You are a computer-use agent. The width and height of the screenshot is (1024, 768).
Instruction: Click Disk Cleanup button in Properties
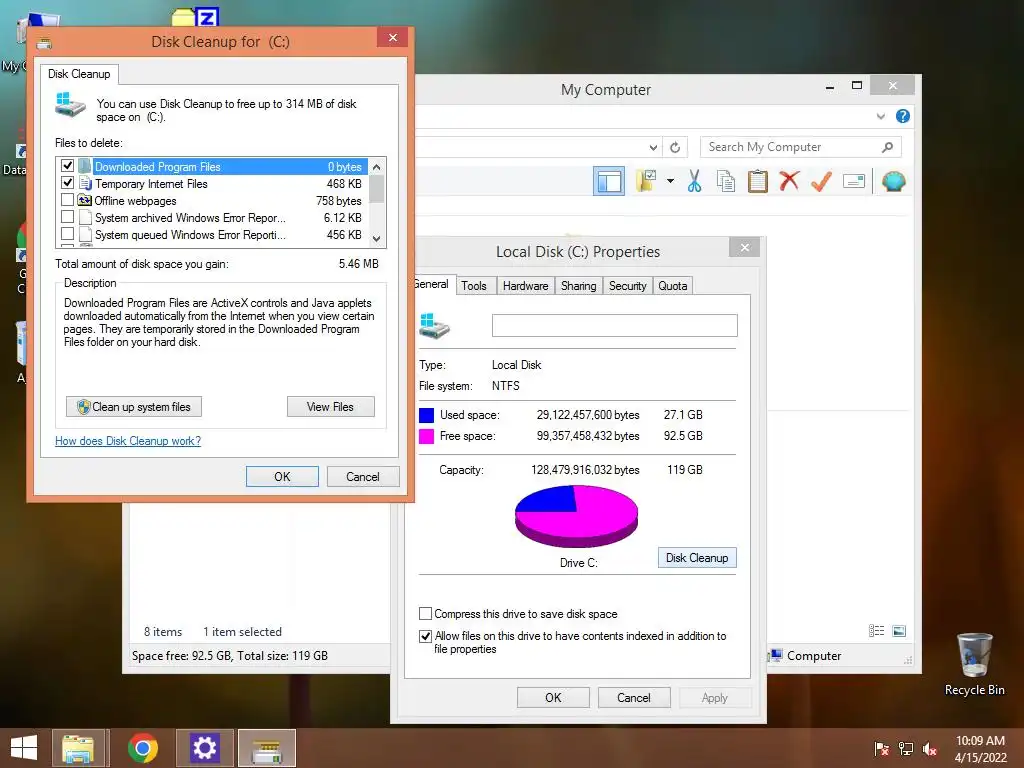[x=697, y=558]
